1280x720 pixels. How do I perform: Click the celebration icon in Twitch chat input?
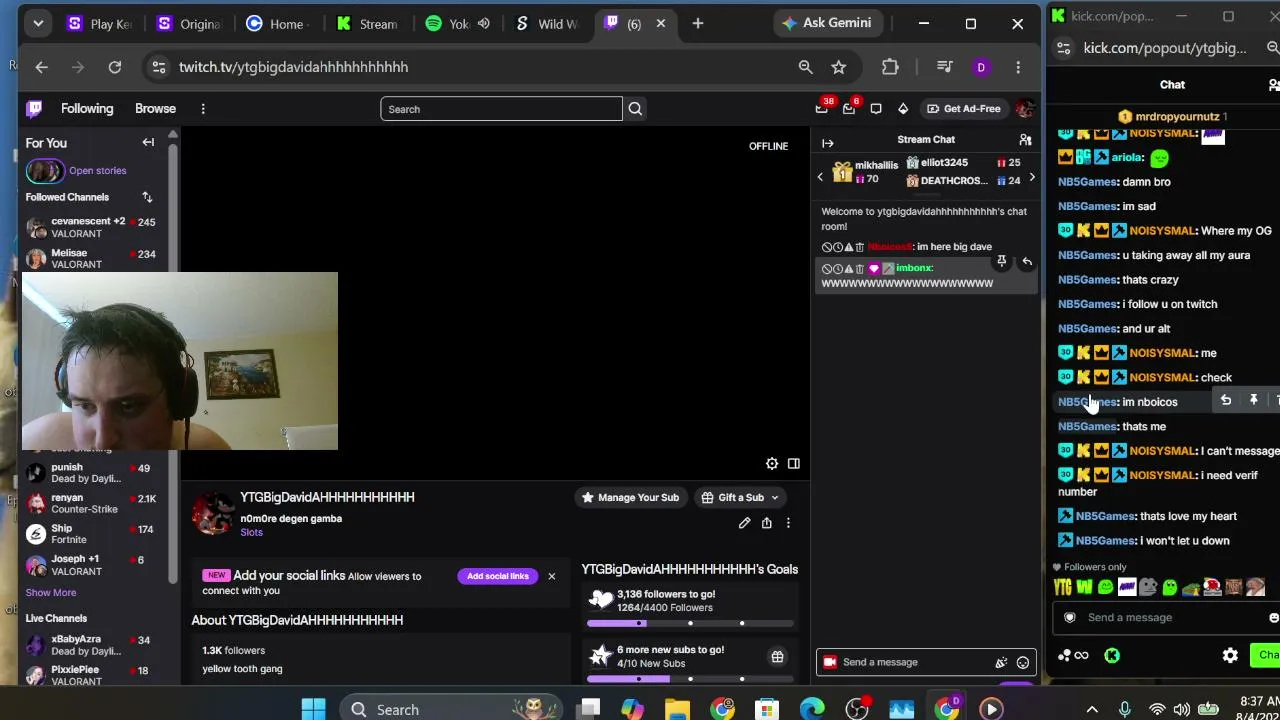point(1001,662)
